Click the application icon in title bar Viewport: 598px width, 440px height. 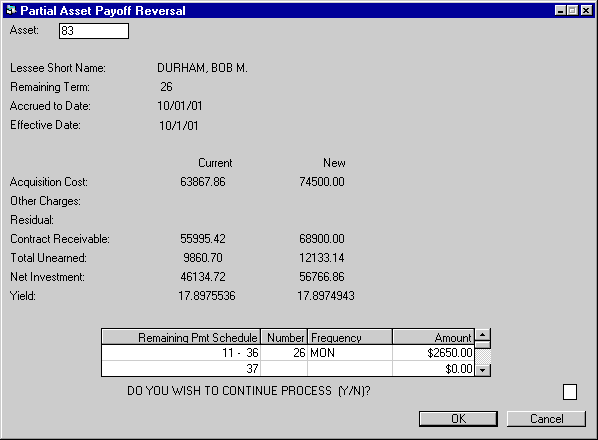[11, 10]
